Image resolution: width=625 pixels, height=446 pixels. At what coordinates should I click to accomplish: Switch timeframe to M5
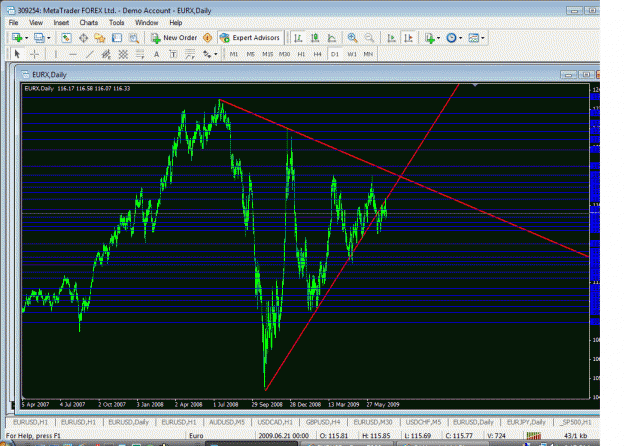(250, 54)
